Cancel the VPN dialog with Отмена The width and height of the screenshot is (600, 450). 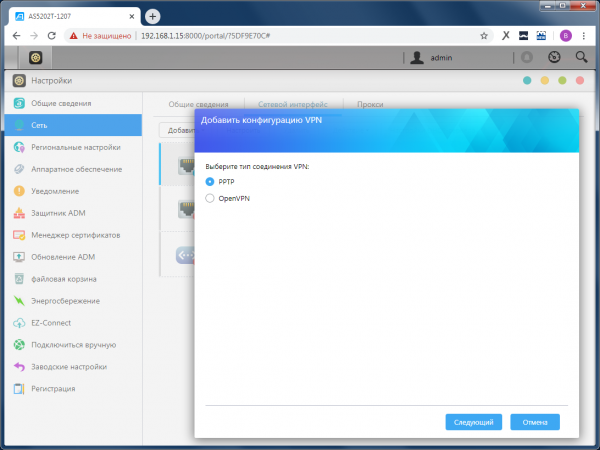[535, 422]
